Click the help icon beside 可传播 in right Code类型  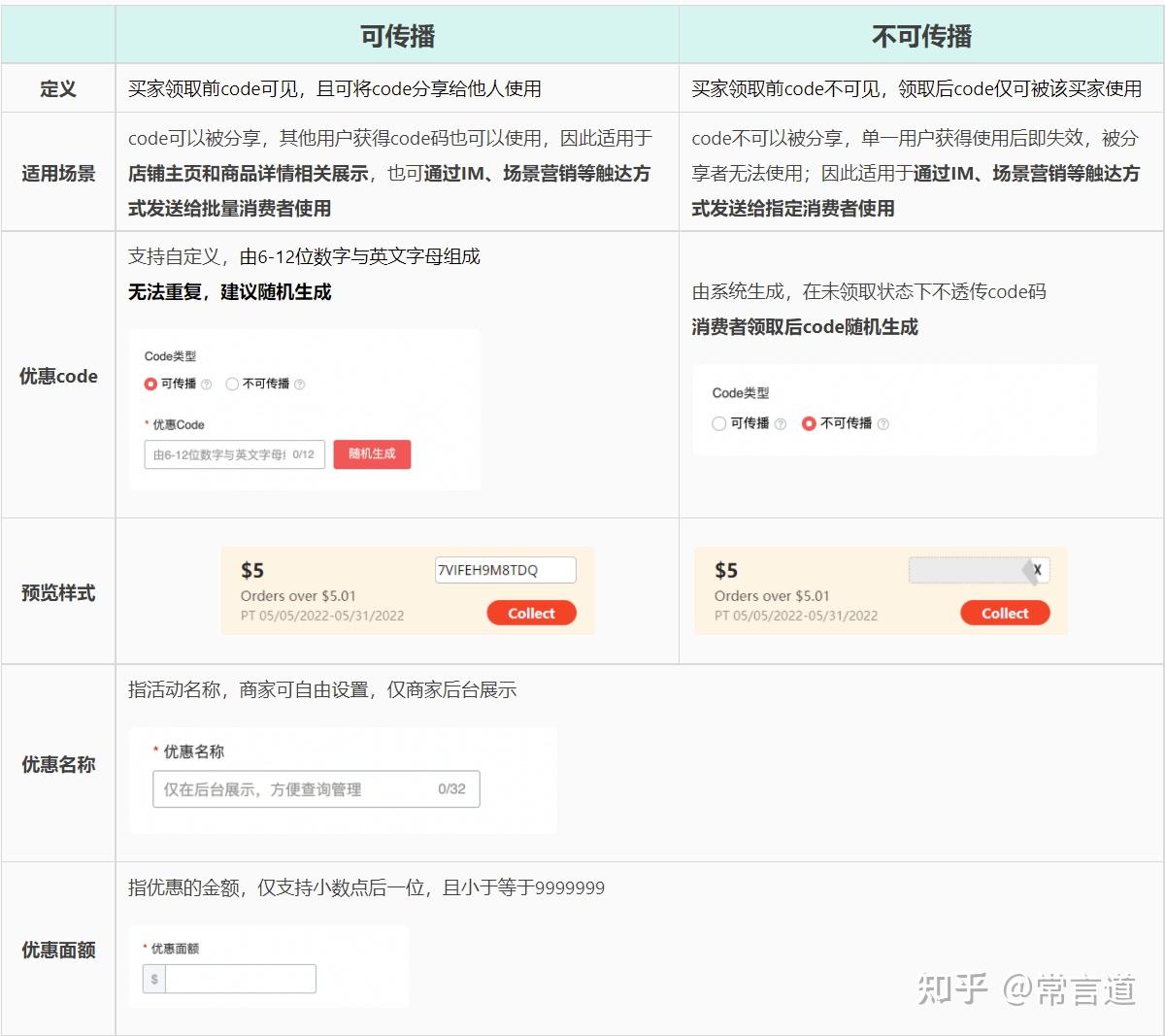click(780, 422)
